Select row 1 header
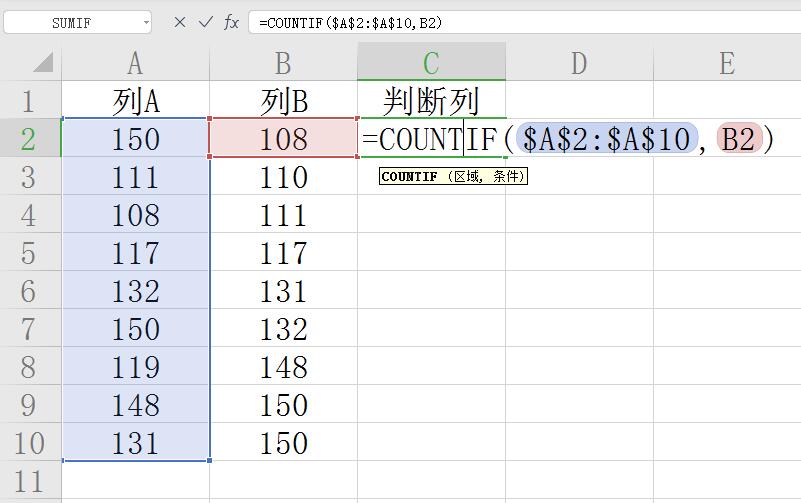The width and height of the screenshot is (801, 503). [x=28, y=101]
